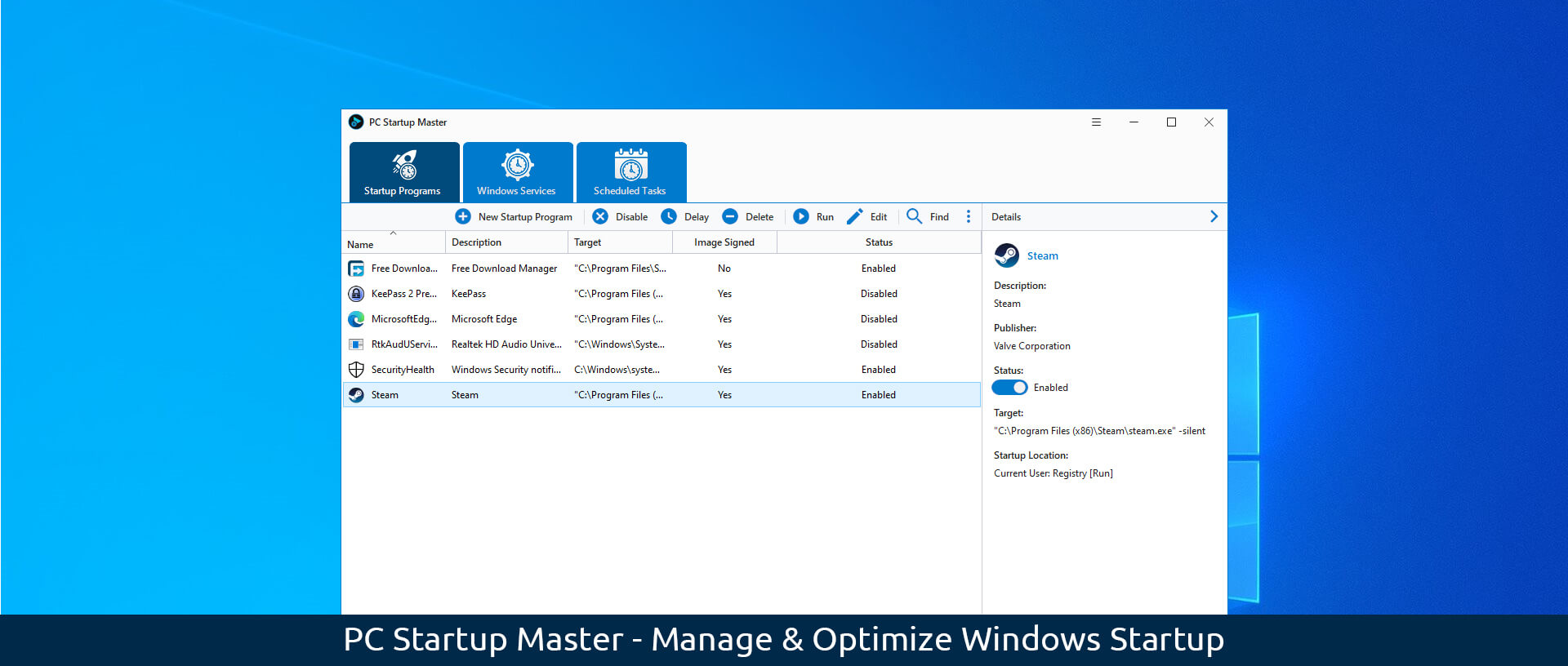Click 'Valve Corporation' publisher text
This screenshot has height=666, width=1568.
pyautogui.click(x=1031, y=346)
